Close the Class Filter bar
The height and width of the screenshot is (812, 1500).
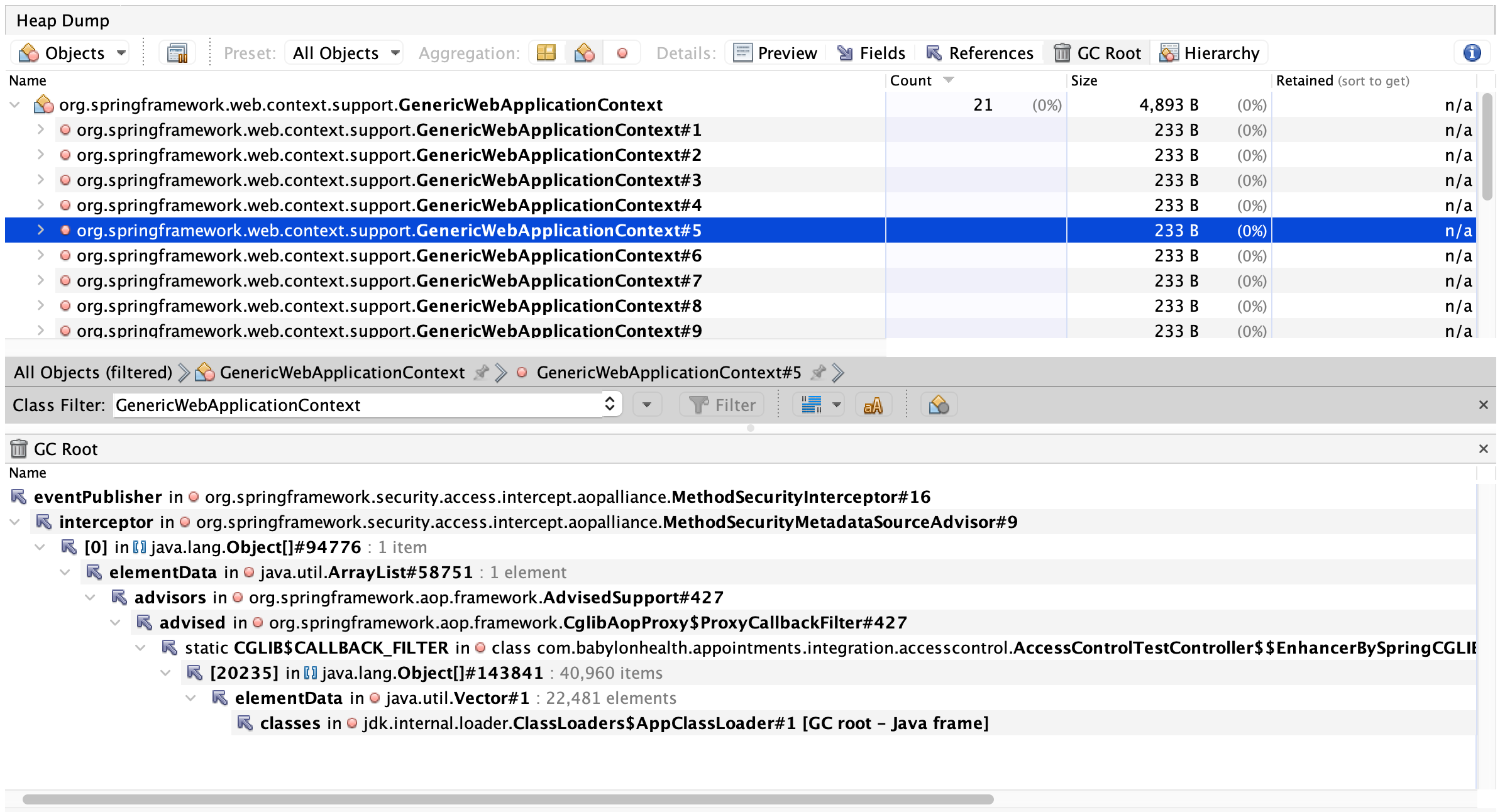[1484, 405]
